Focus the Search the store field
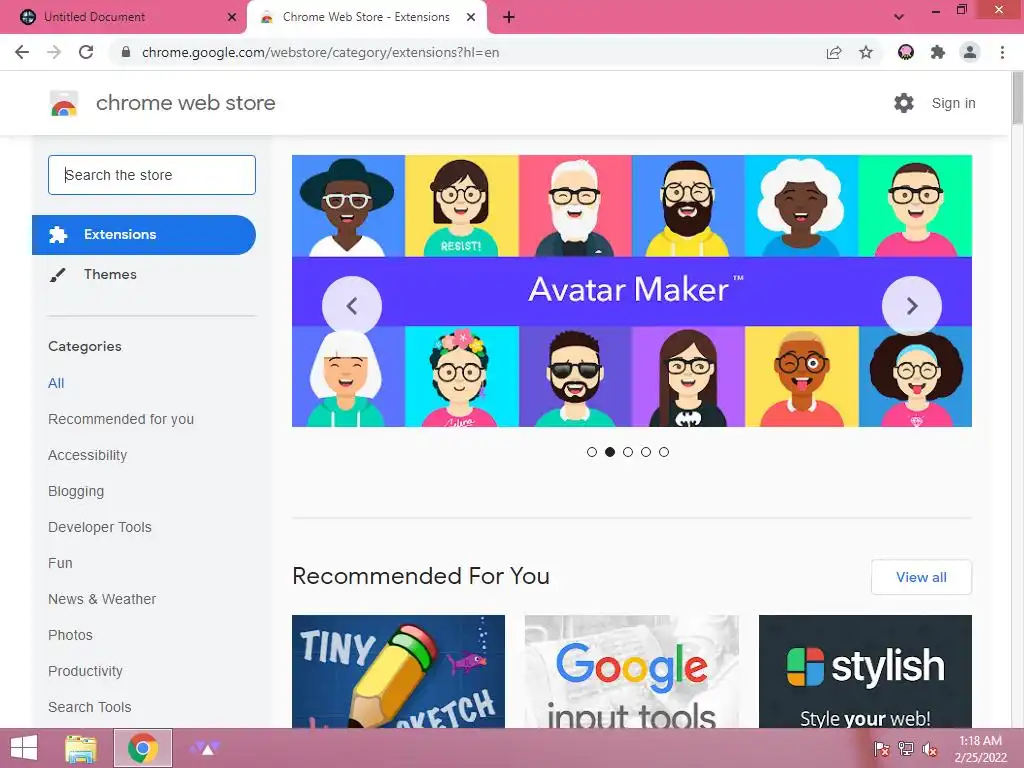Screen dimensions: 1024x768 tap(152, 175)
